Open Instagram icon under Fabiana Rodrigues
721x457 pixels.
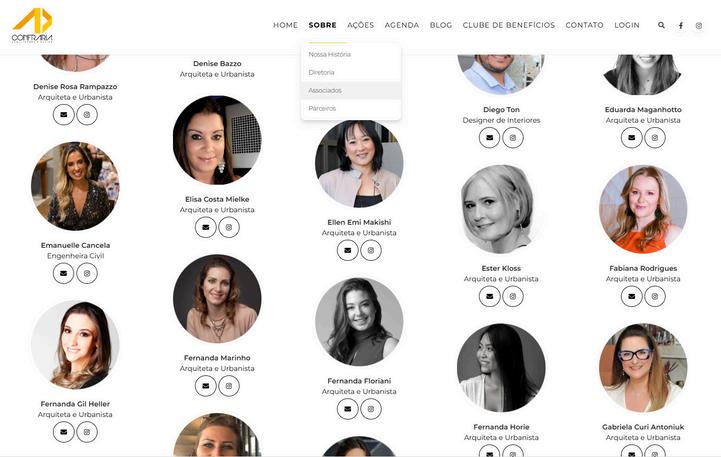tap(655, 296)
